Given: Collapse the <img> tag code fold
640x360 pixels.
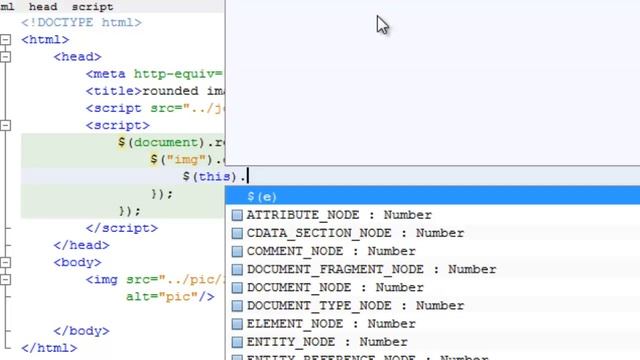Looking at the screenshot, I should click(x=5, y=280).
